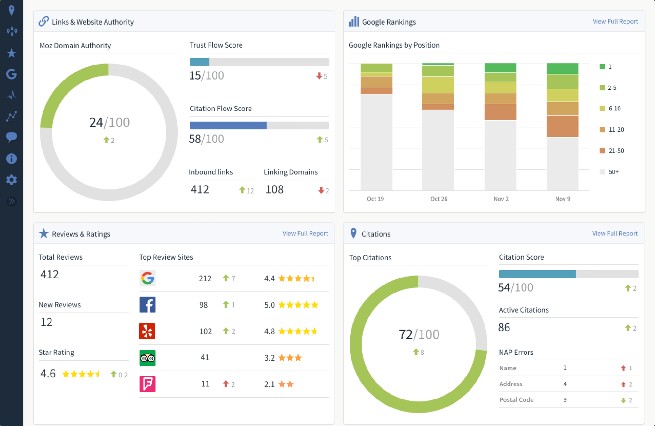
Task: Open the Google G sidebar icon
Action: [12, 74]
